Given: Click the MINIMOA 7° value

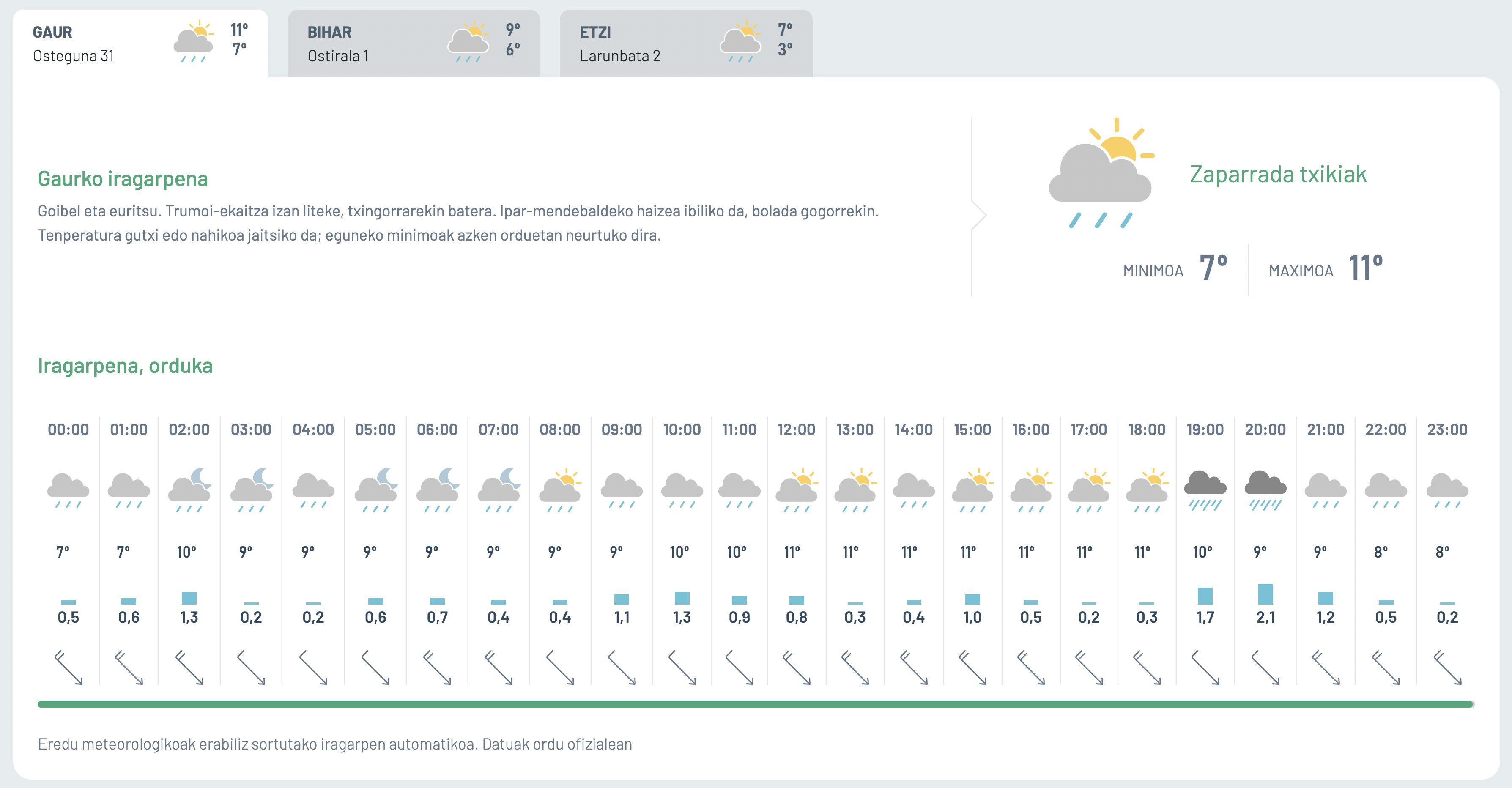Looking at the screenshot, I should (1213, 268).
